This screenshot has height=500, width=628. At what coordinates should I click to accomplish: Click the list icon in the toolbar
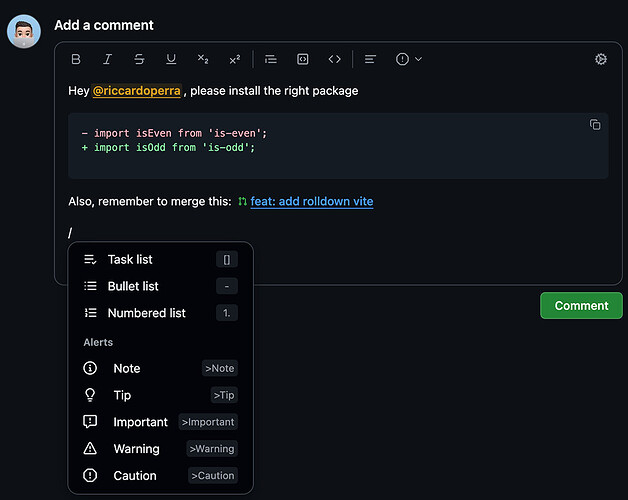tap(271, 59)
